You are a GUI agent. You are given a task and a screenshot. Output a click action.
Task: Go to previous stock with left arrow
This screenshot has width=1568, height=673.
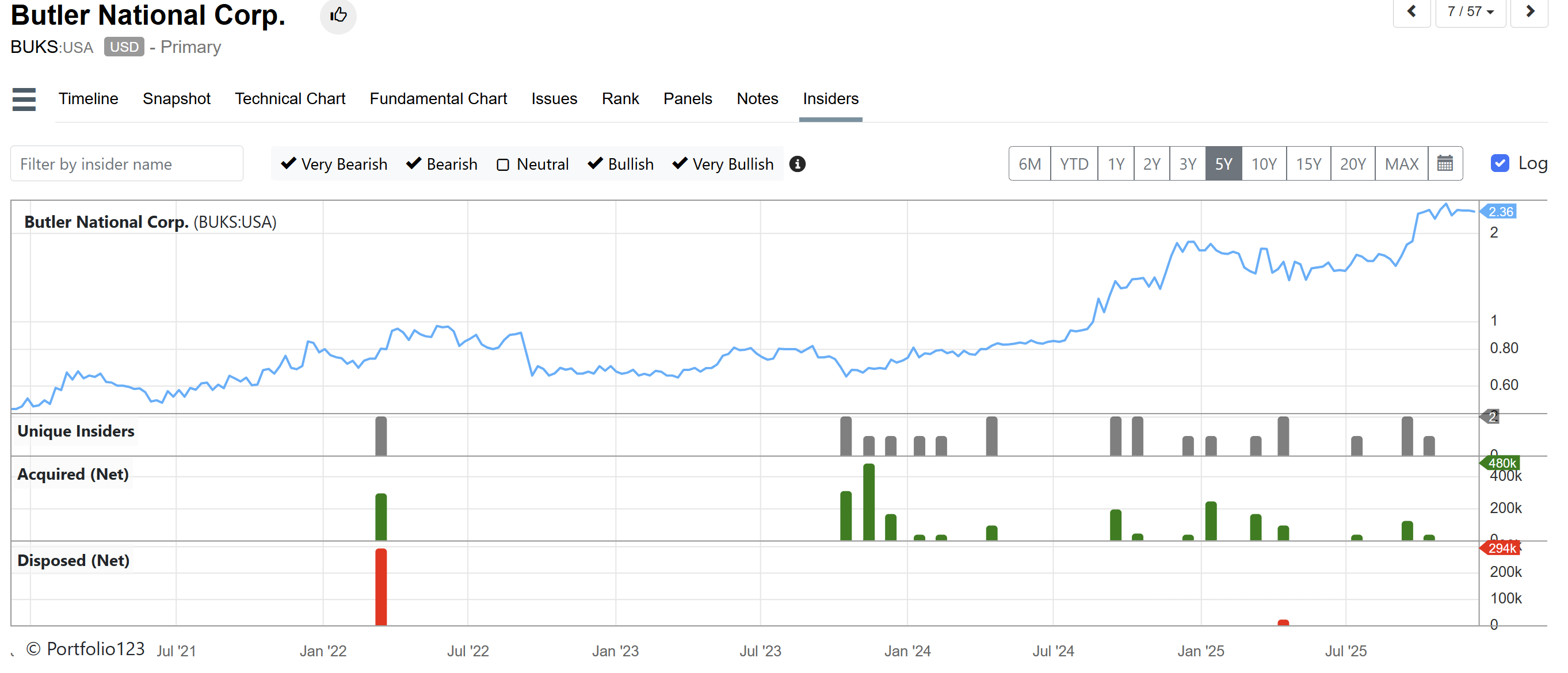click(x=1411, y=12)
